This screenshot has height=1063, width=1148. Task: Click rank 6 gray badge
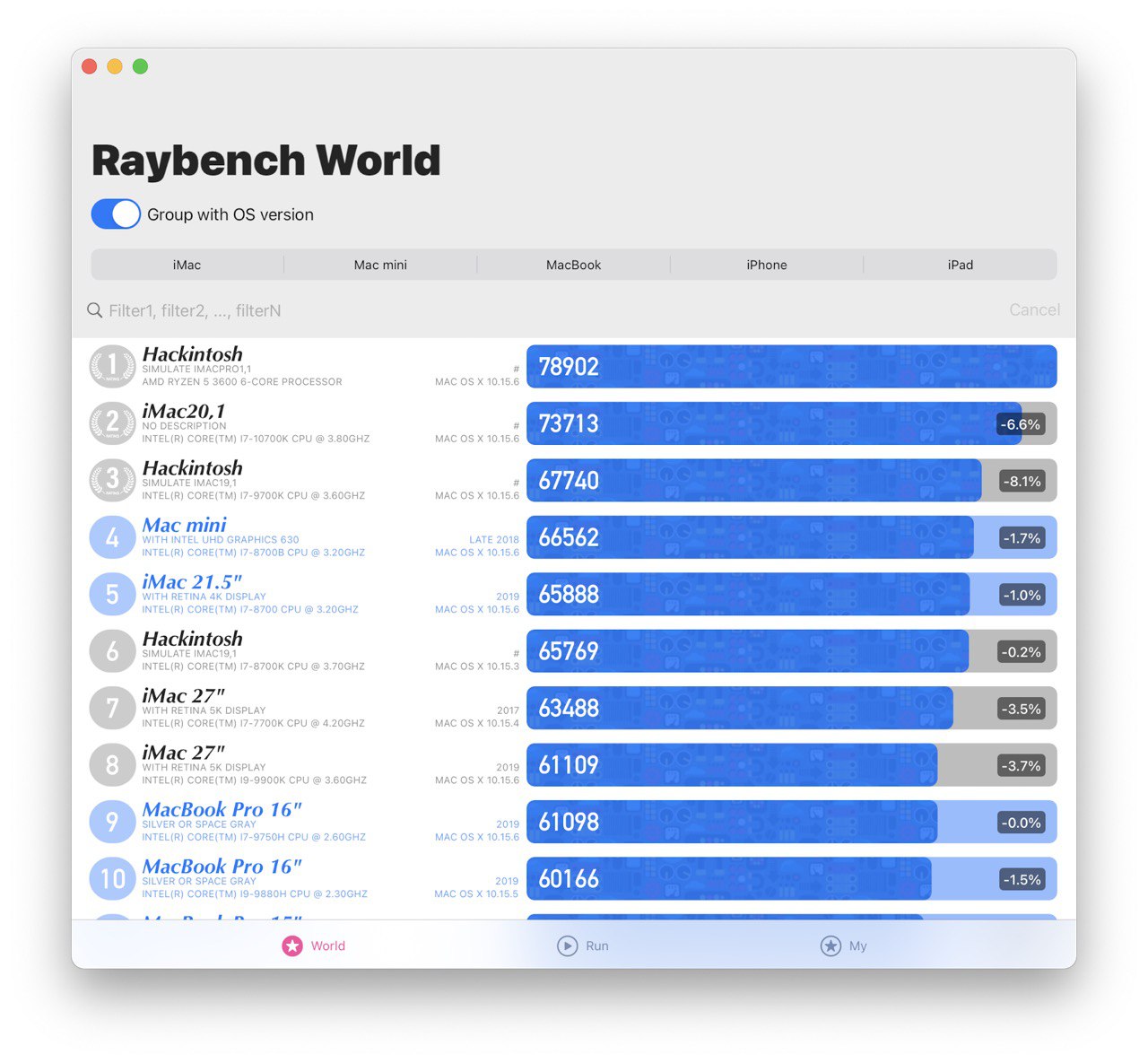[112, 651]
